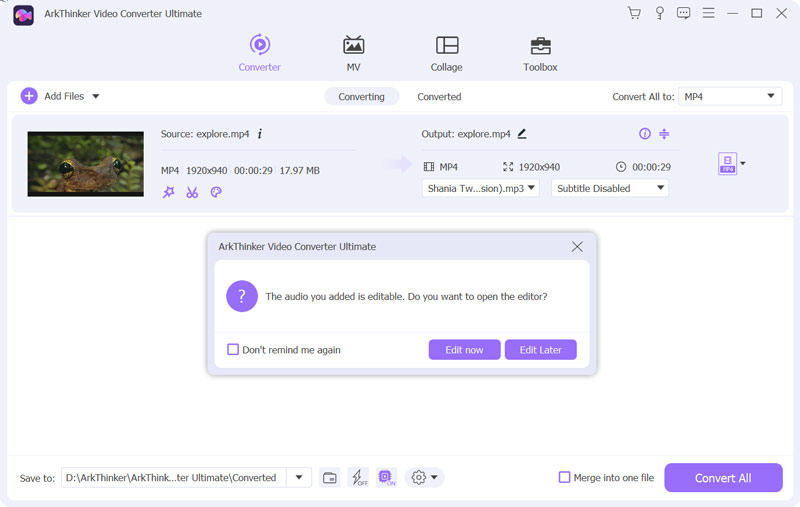
Task: Enable Merge into one file
Action: (564, 478)
